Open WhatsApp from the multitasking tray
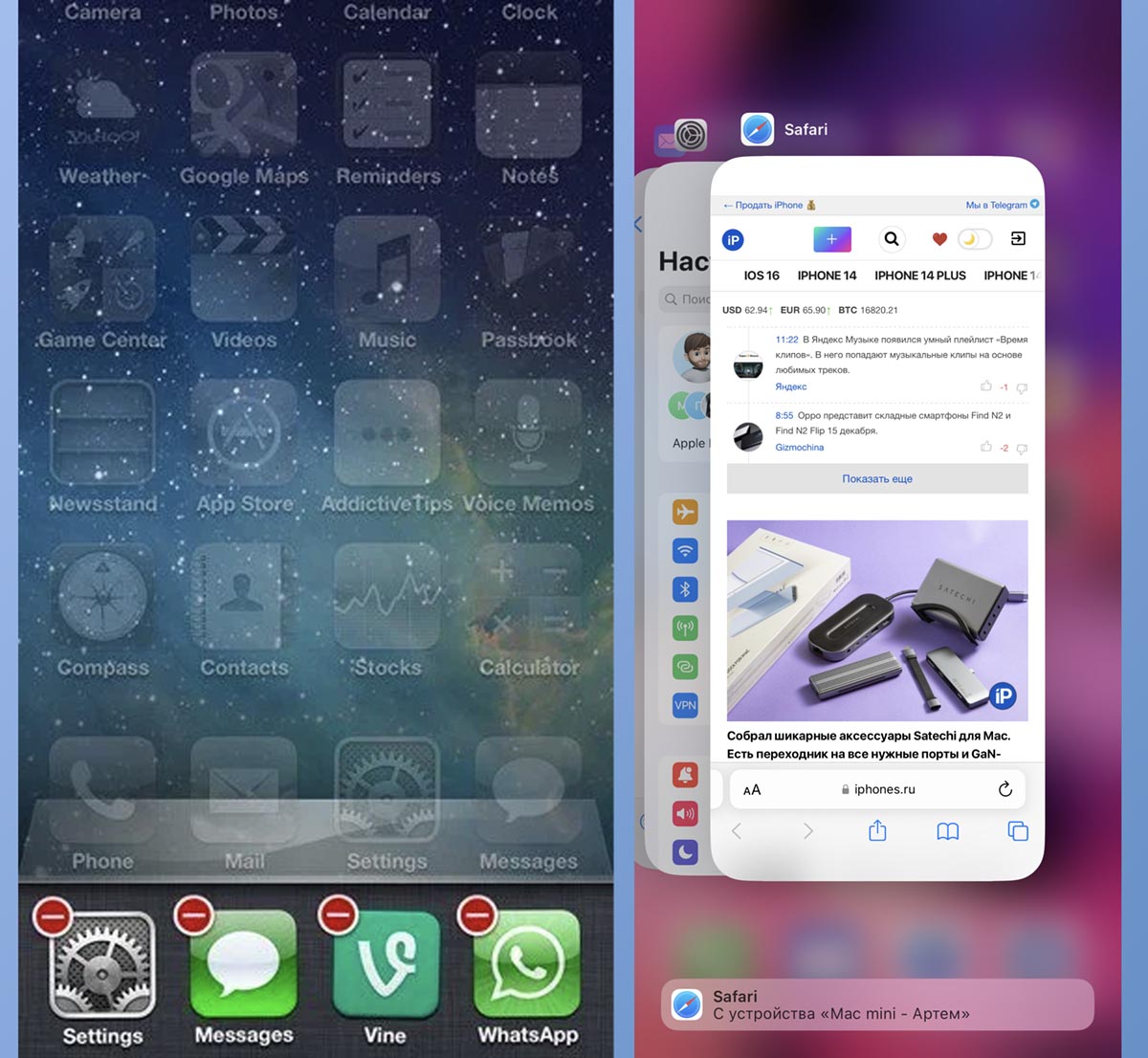Image resolution: width=1148 pixels, height=1058 pixels. pyautogui.click(x=527, y=964)
